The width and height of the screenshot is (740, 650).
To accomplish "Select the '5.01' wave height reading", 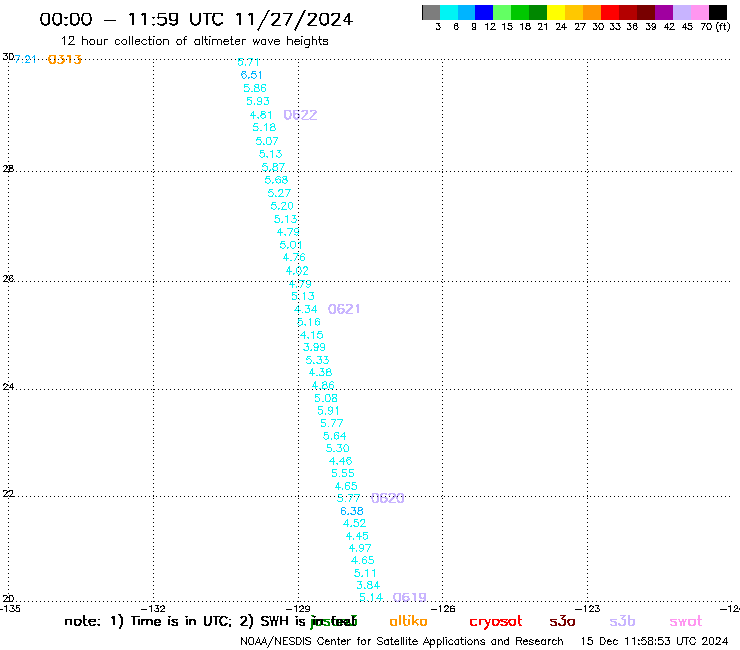I will pyautogui.click(x=291, y=245).
